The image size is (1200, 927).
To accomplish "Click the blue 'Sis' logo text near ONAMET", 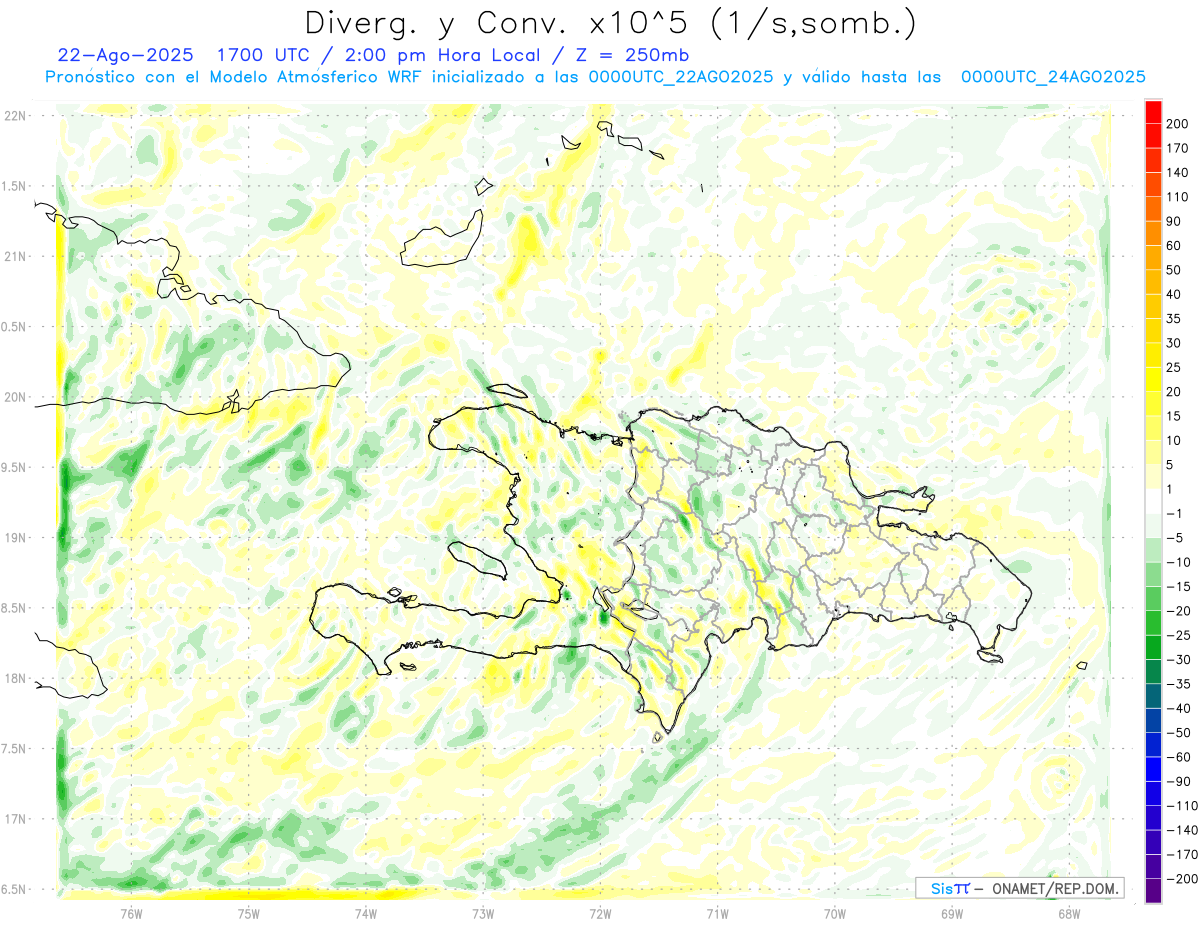I will pos(941,888).
